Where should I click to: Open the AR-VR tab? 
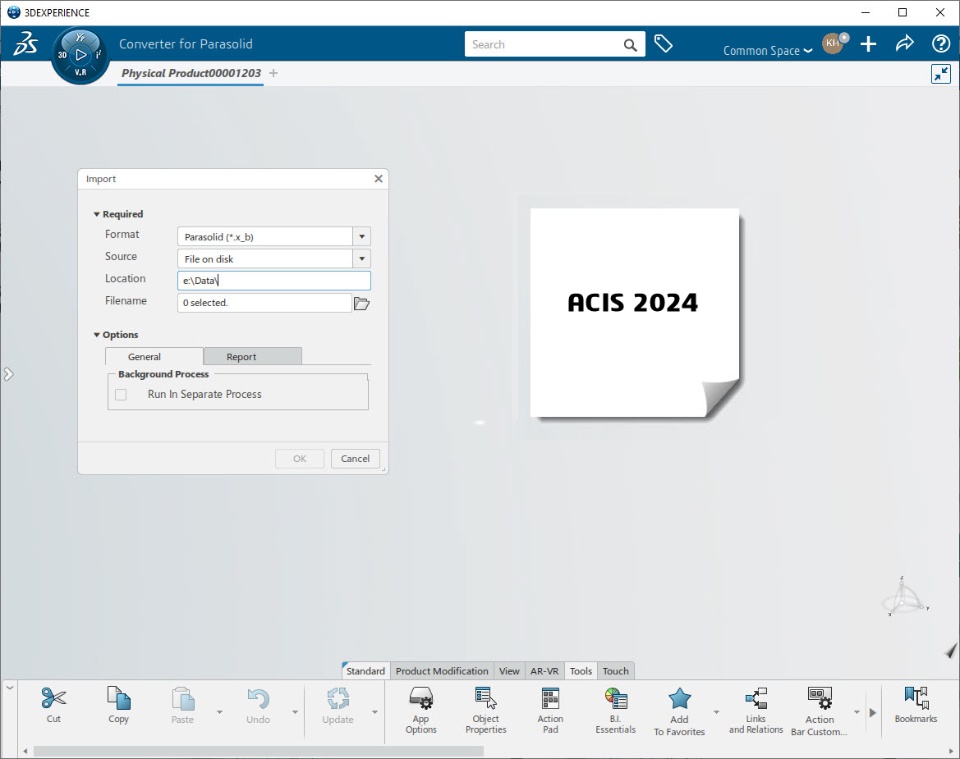coord(544,671)
